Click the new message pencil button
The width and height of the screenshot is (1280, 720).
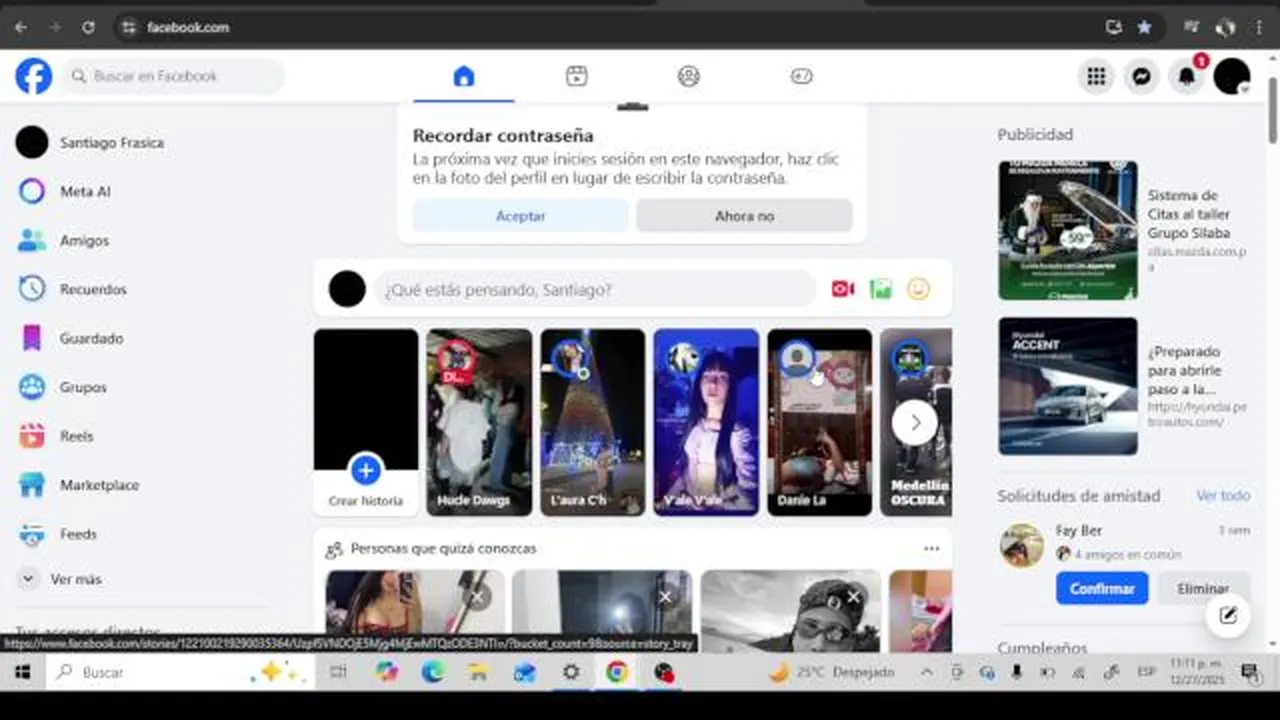pos(1228,616)
